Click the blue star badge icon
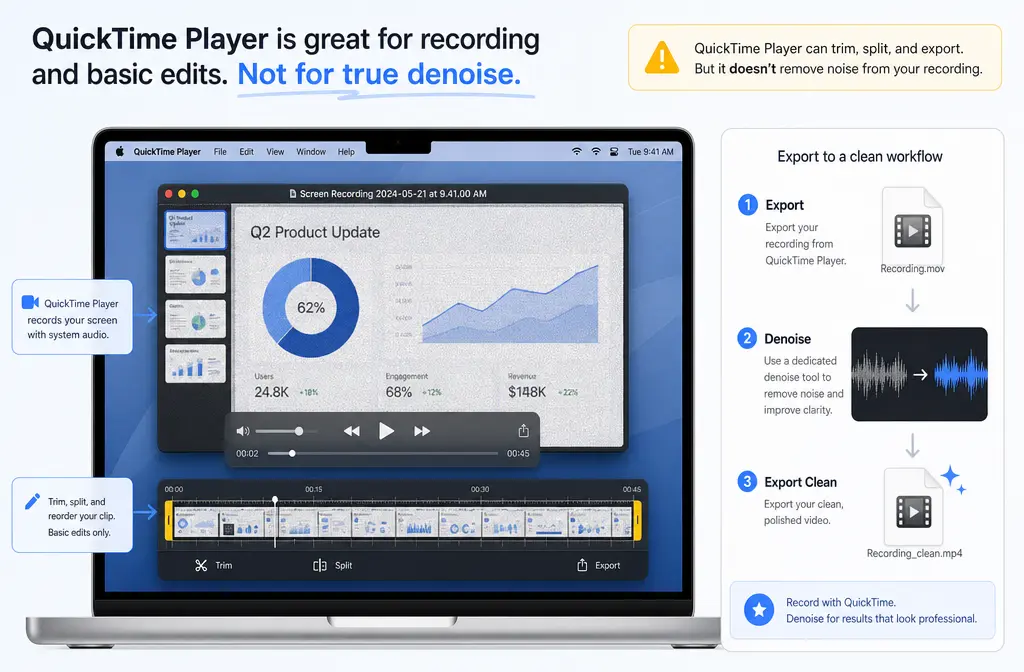 [x=759, y=610]
